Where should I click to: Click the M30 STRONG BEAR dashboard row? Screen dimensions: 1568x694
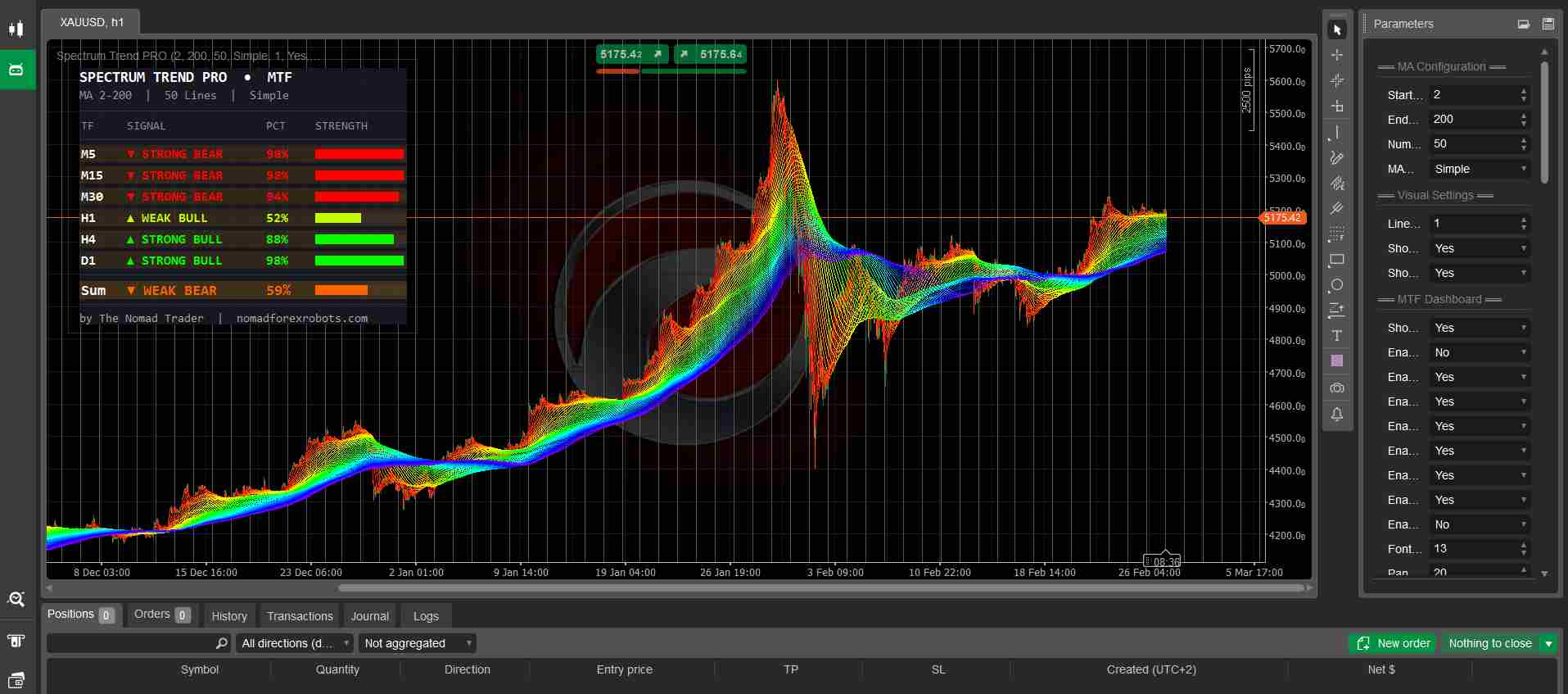tap(242, 197)
